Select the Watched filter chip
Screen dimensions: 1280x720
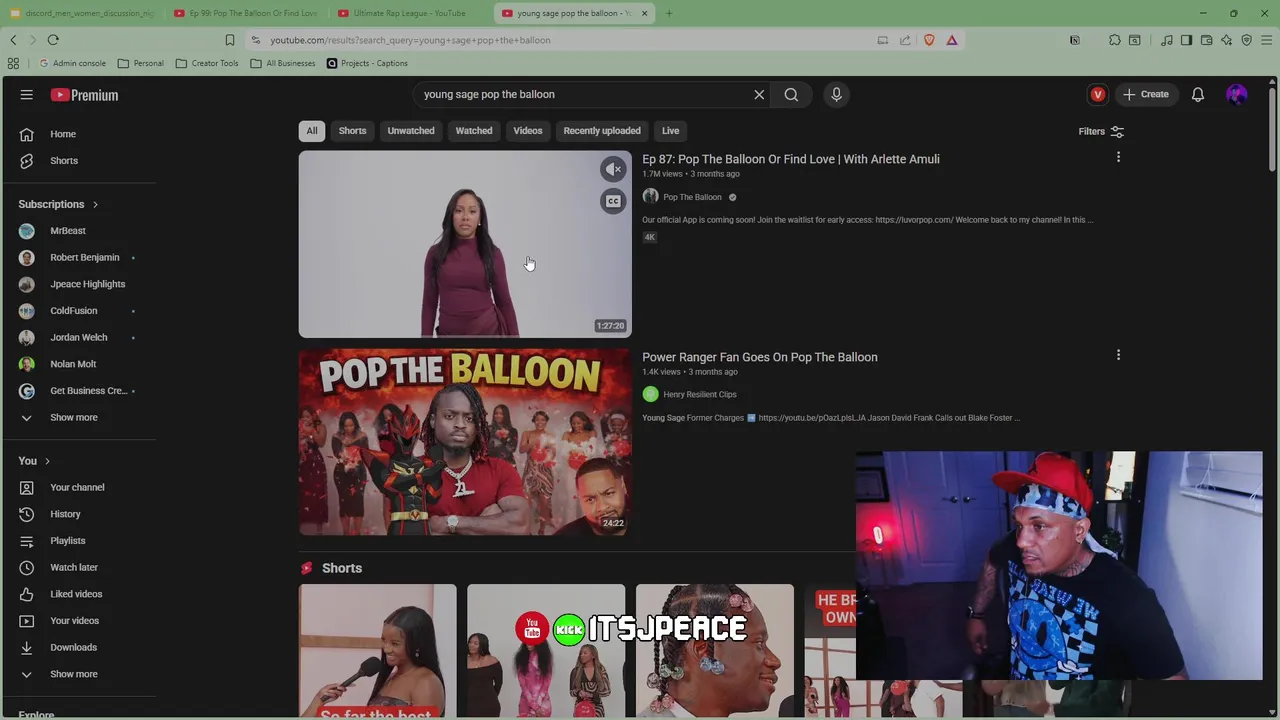[474, 131]
